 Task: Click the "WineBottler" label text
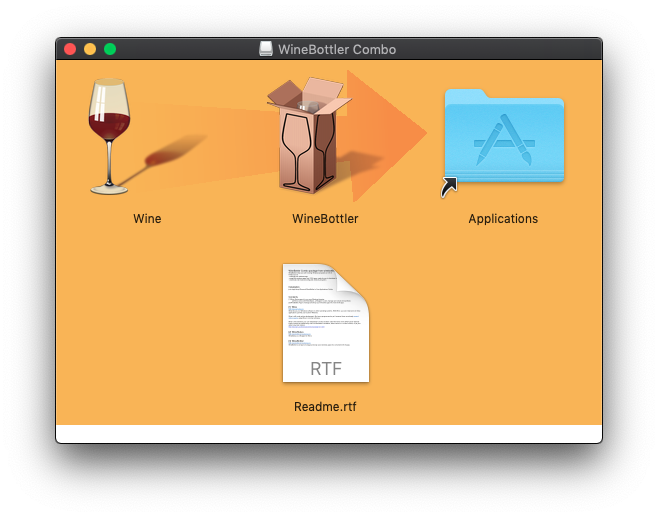(x=325, y=219)
